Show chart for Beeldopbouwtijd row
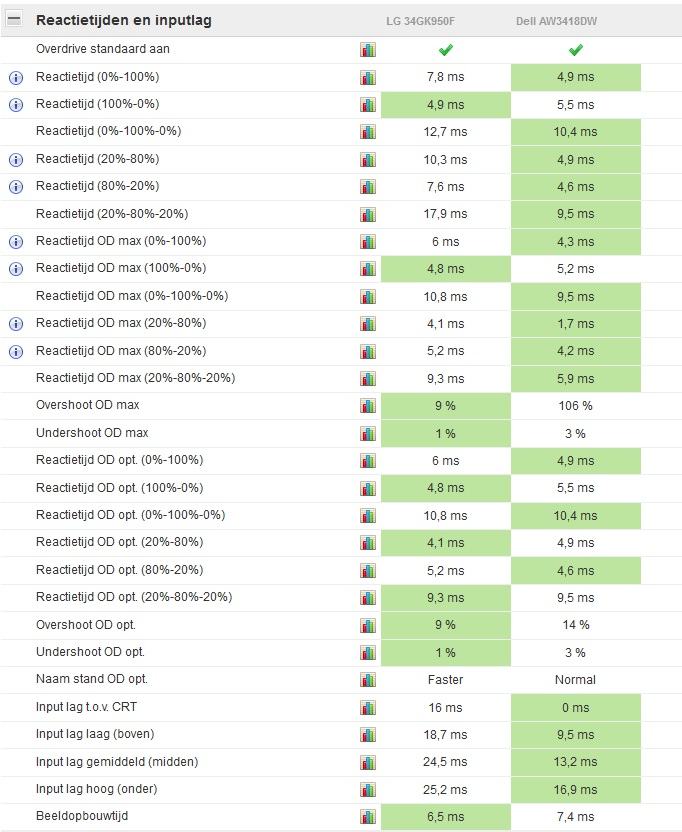Screen dimensions: 682x832 pos(368,816)
